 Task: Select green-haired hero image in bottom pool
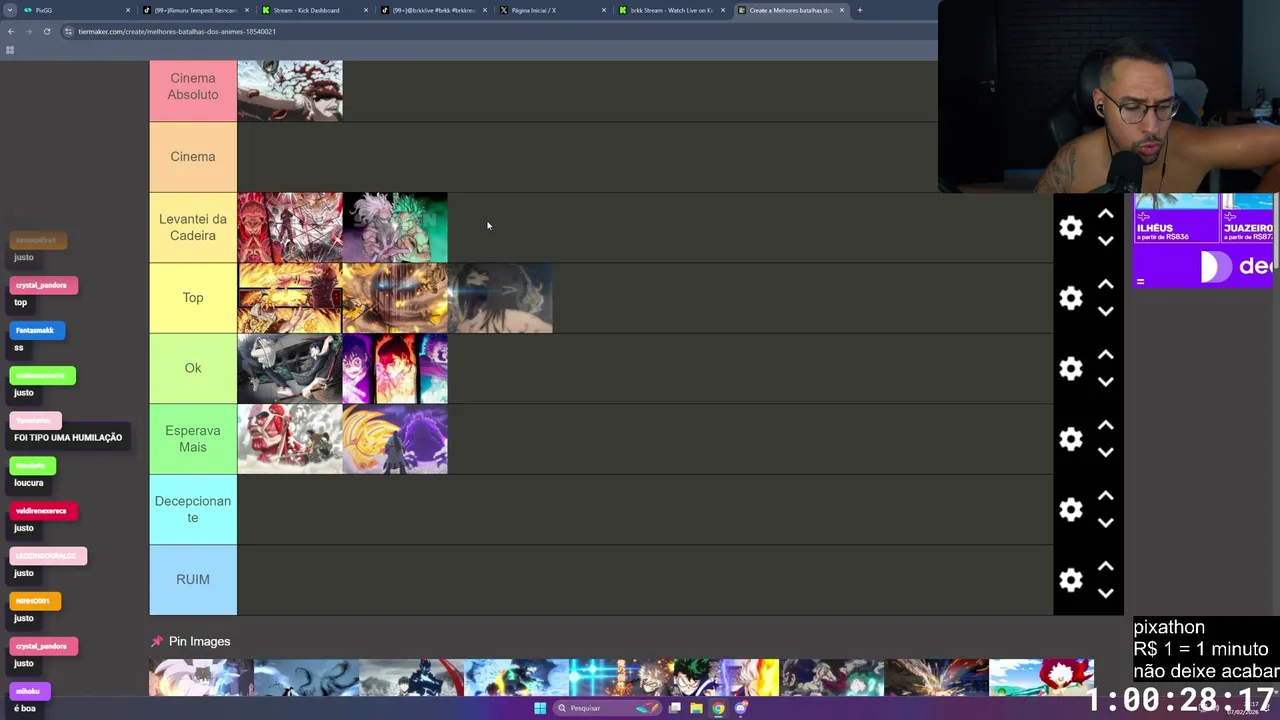coord(727,677)
